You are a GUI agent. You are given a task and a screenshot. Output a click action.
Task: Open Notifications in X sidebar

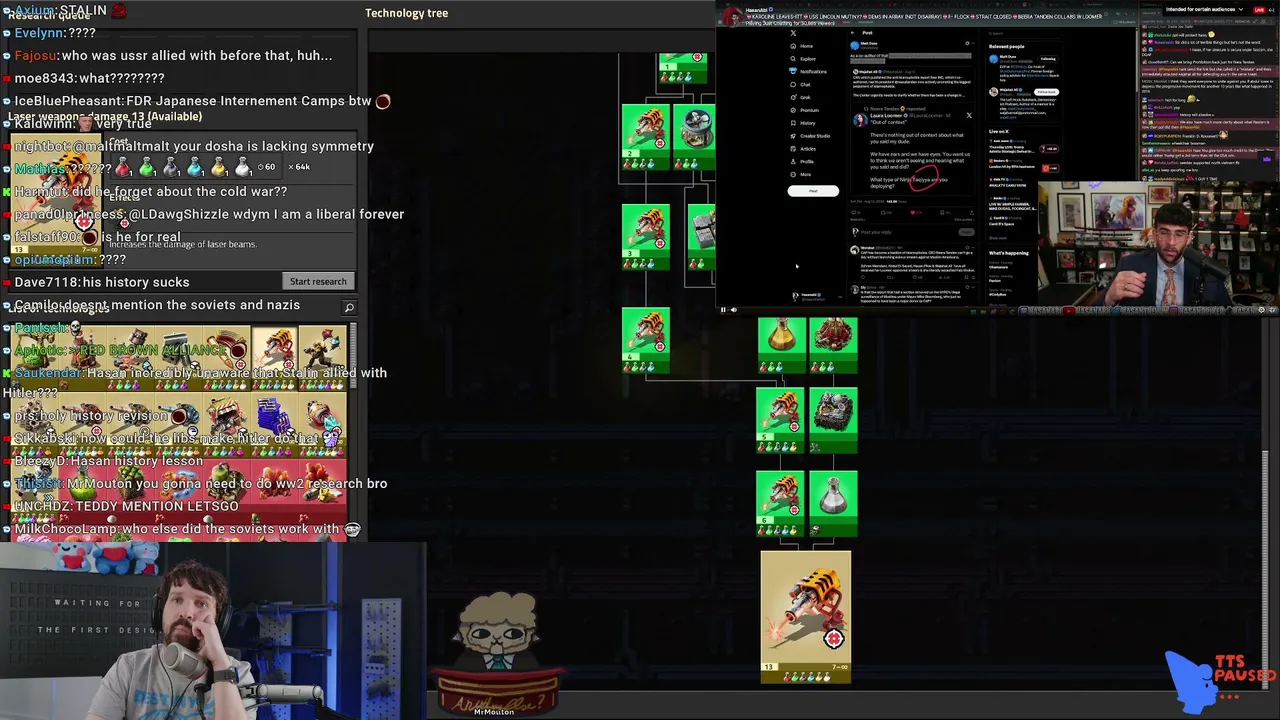(810, 72)
